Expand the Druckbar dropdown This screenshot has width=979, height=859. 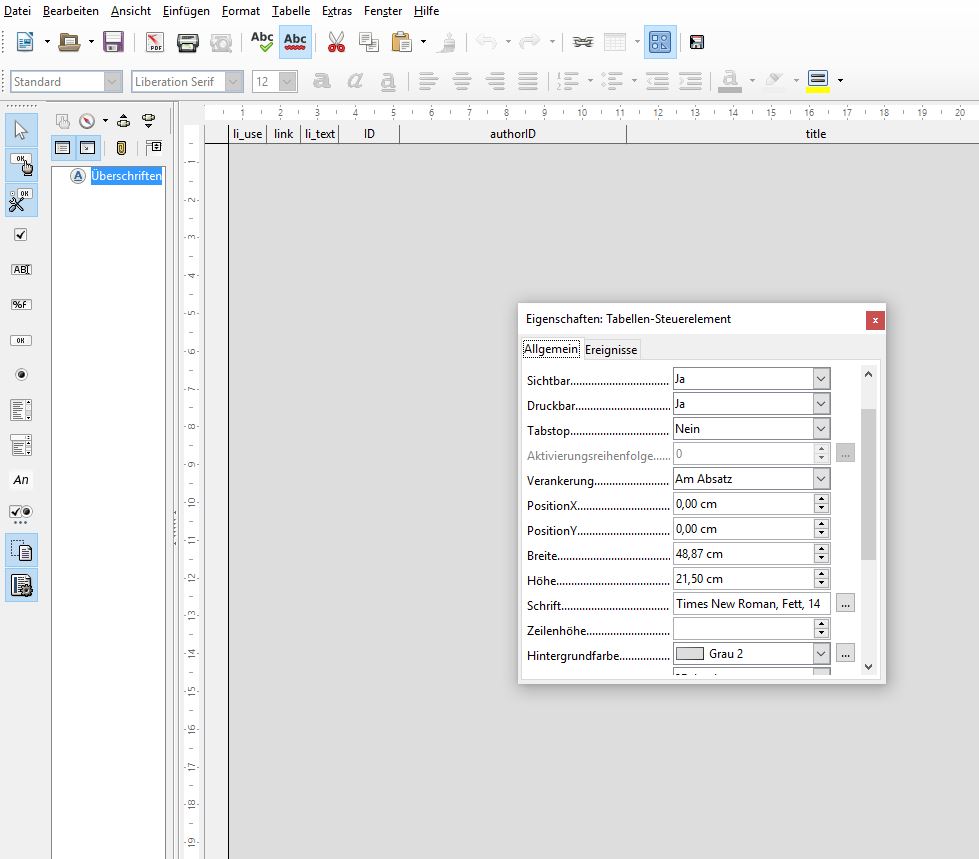pyautogui.click(x=821, y=404)
